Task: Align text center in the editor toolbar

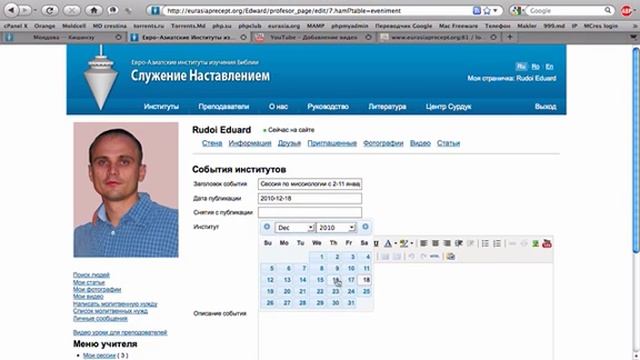Action: (435, 244)
